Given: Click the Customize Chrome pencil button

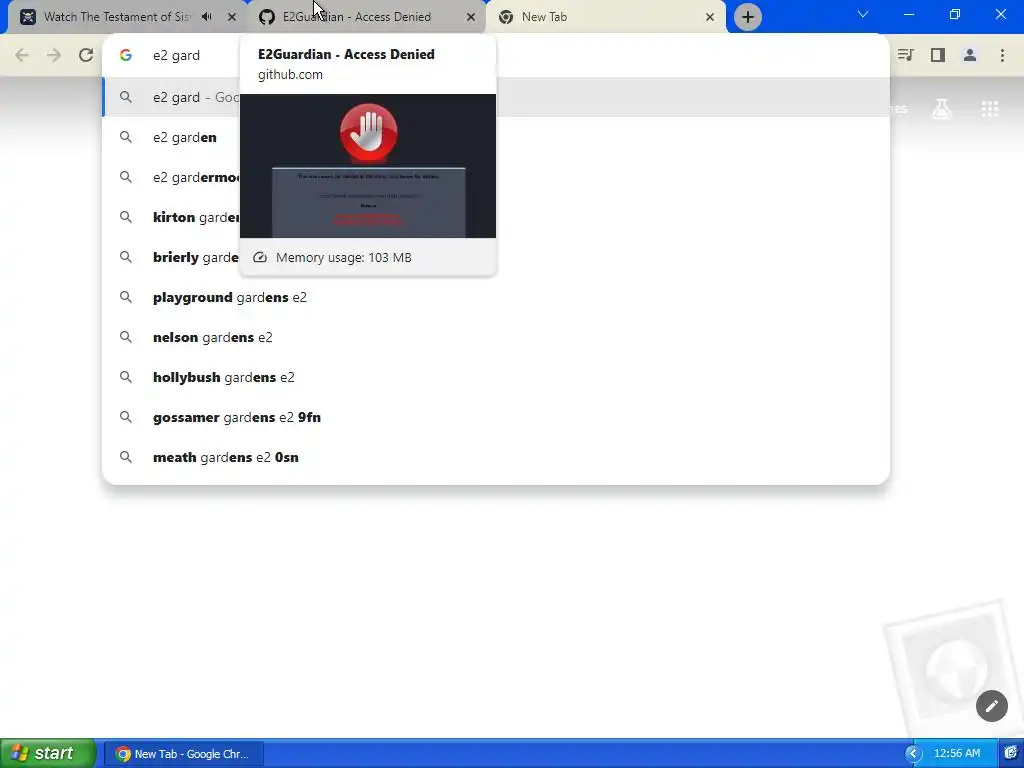Looking at the screenshot, I should point(991,706).
